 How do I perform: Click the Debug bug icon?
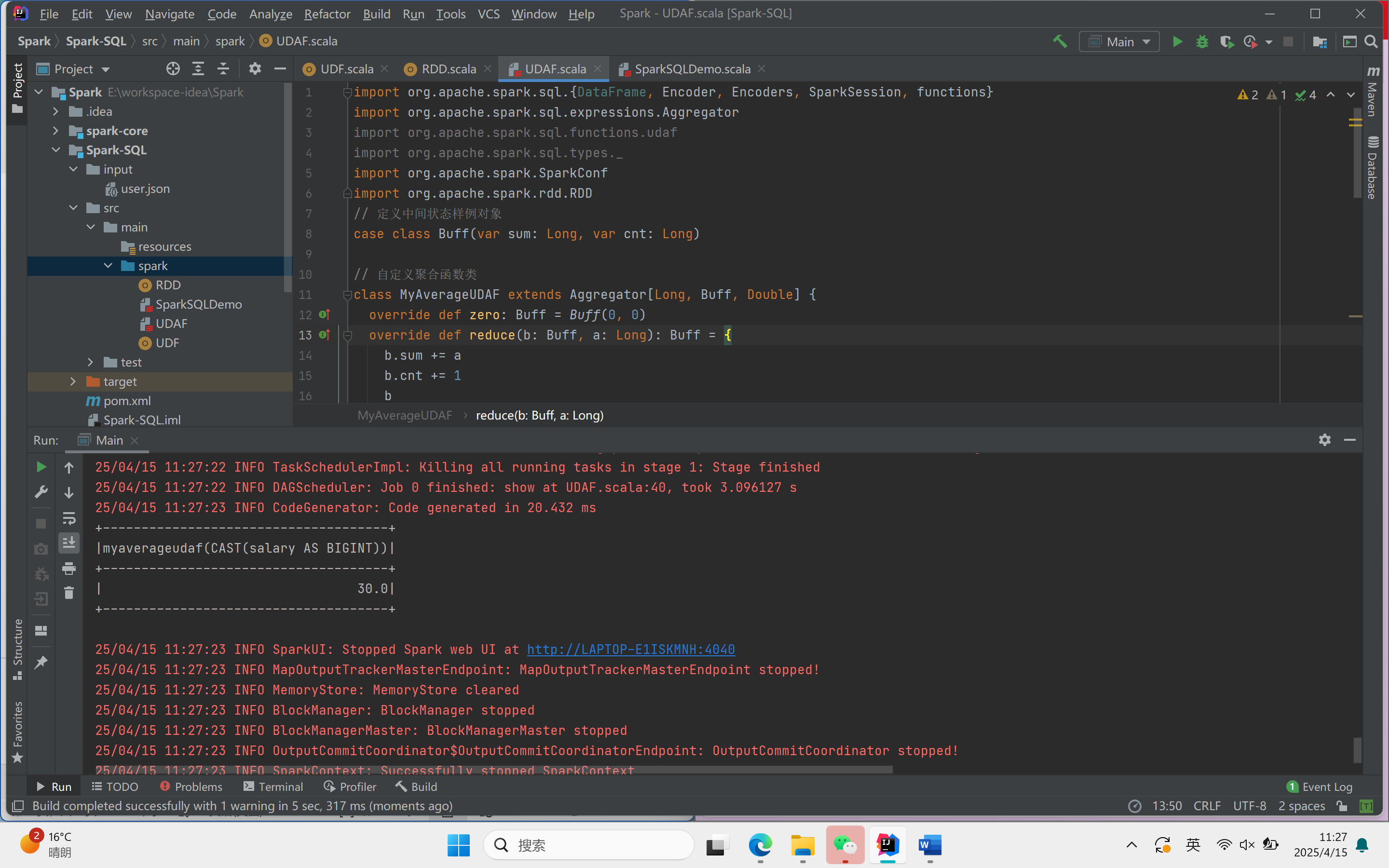1202,42
